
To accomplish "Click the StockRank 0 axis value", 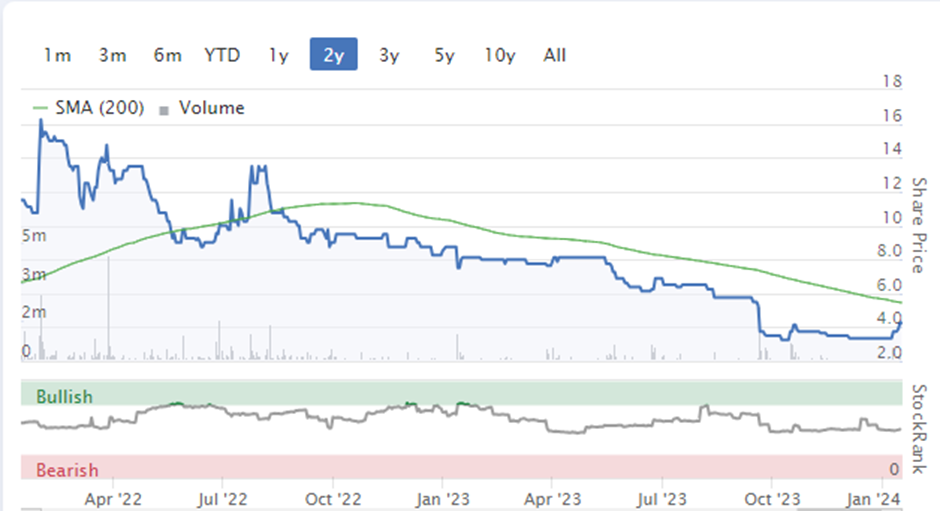I will coord(894,470).
